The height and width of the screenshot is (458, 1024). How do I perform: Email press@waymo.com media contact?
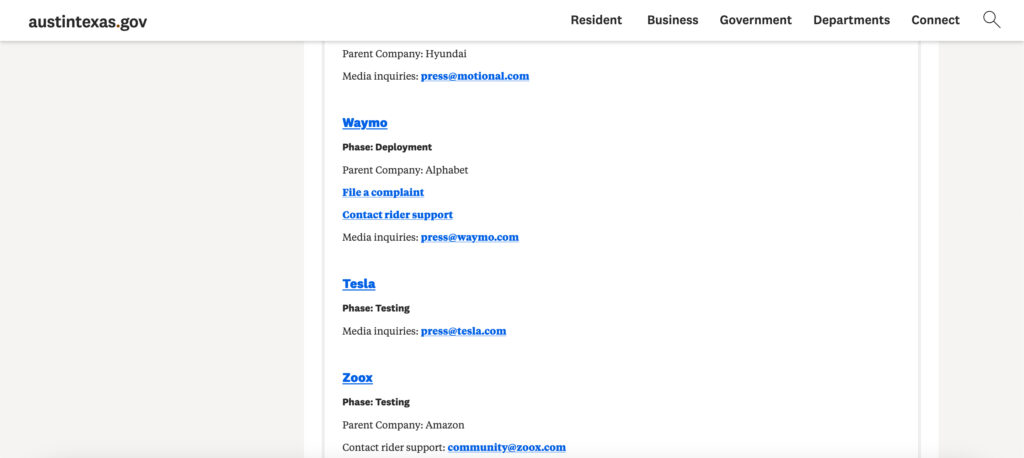[470, 237]
